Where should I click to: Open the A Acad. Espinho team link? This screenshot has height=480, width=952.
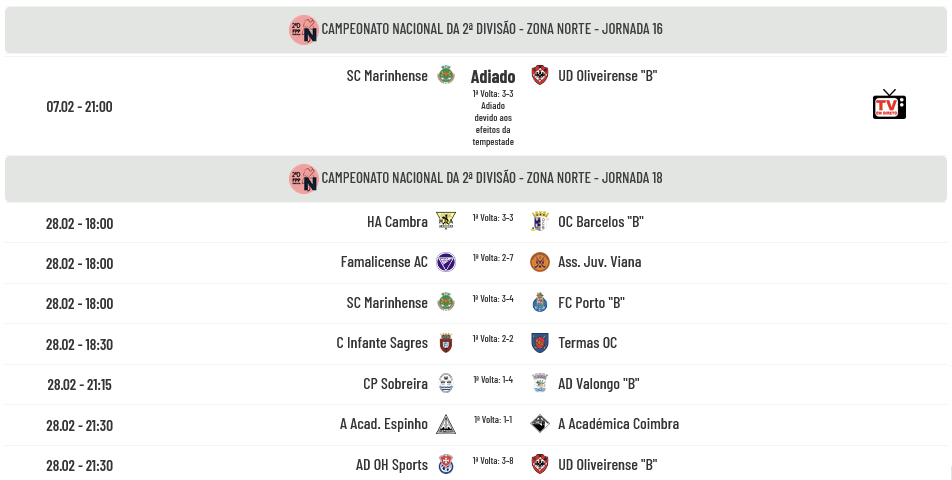[383, 424]
